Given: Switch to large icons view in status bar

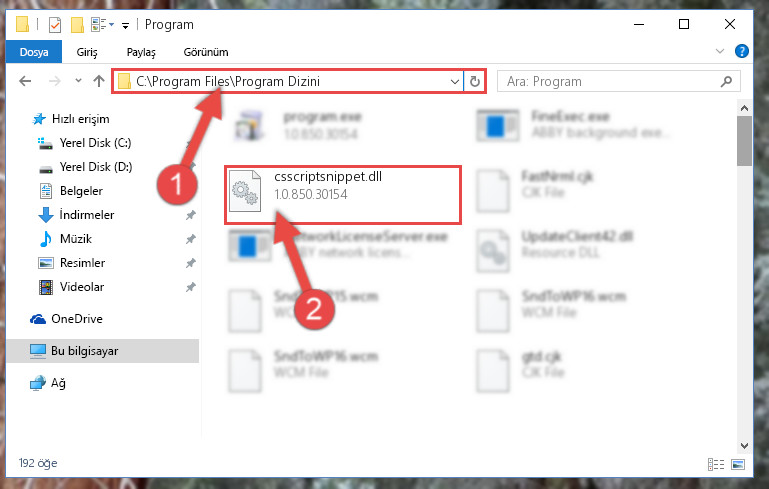Looking at the screenshot, I should click(738, 464).
